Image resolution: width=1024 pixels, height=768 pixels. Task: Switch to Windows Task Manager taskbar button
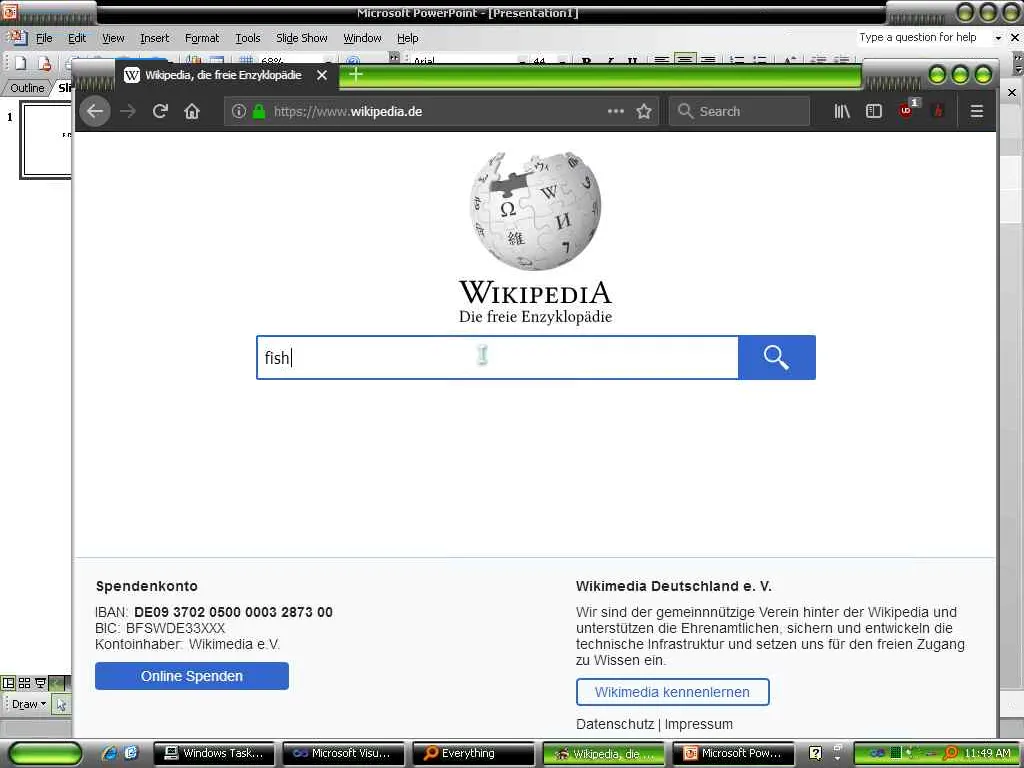point(214,753)
